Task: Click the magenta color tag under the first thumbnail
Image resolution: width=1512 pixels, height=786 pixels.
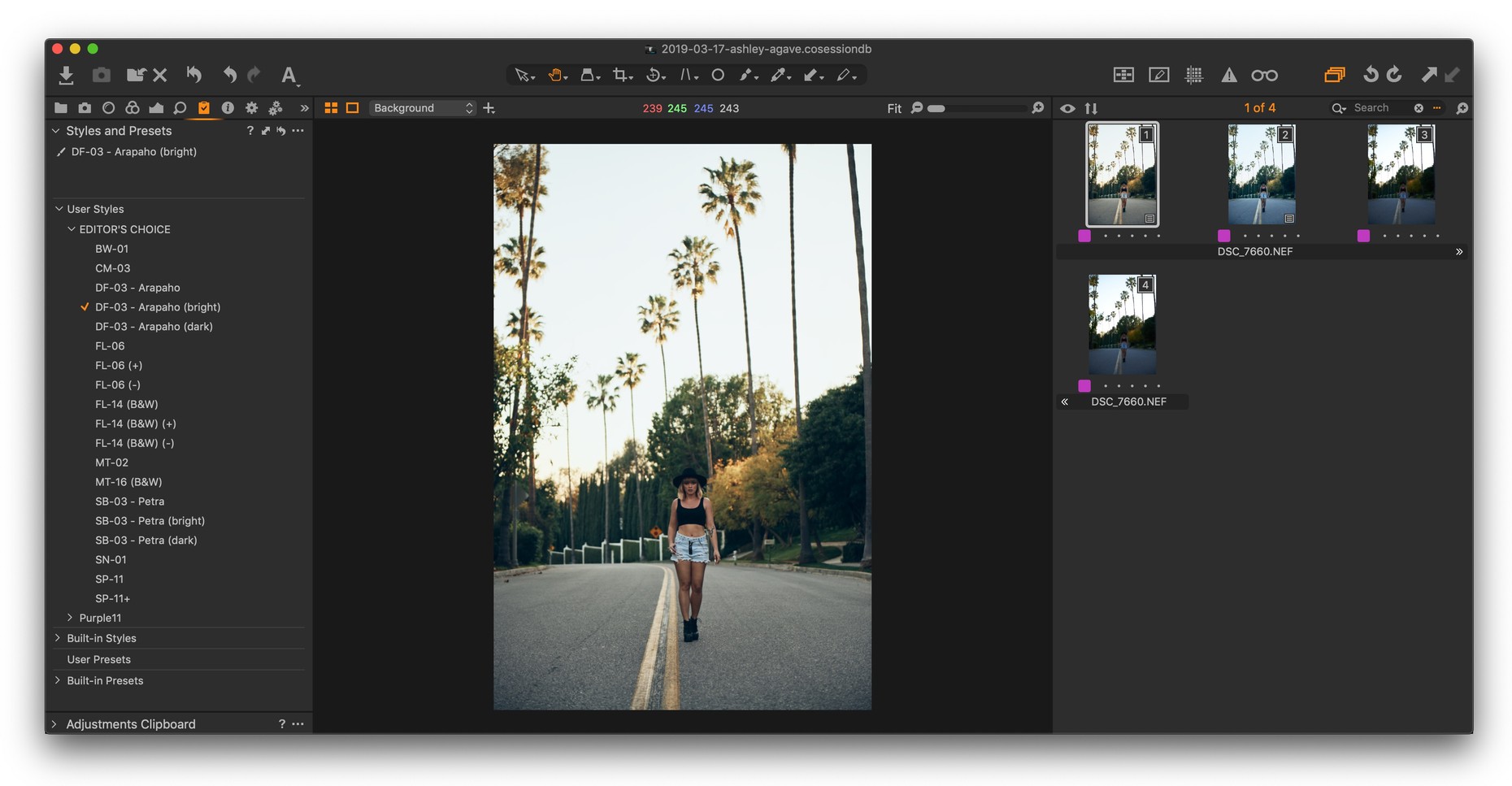Action: click(x=1084, y=236)
